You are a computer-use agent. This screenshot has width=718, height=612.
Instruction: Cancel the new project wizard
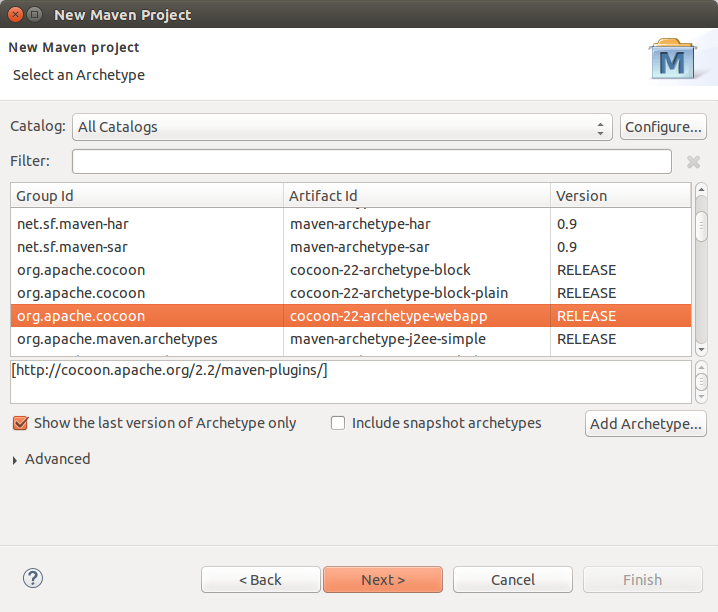pyautogui.click(x=513, y=580)
